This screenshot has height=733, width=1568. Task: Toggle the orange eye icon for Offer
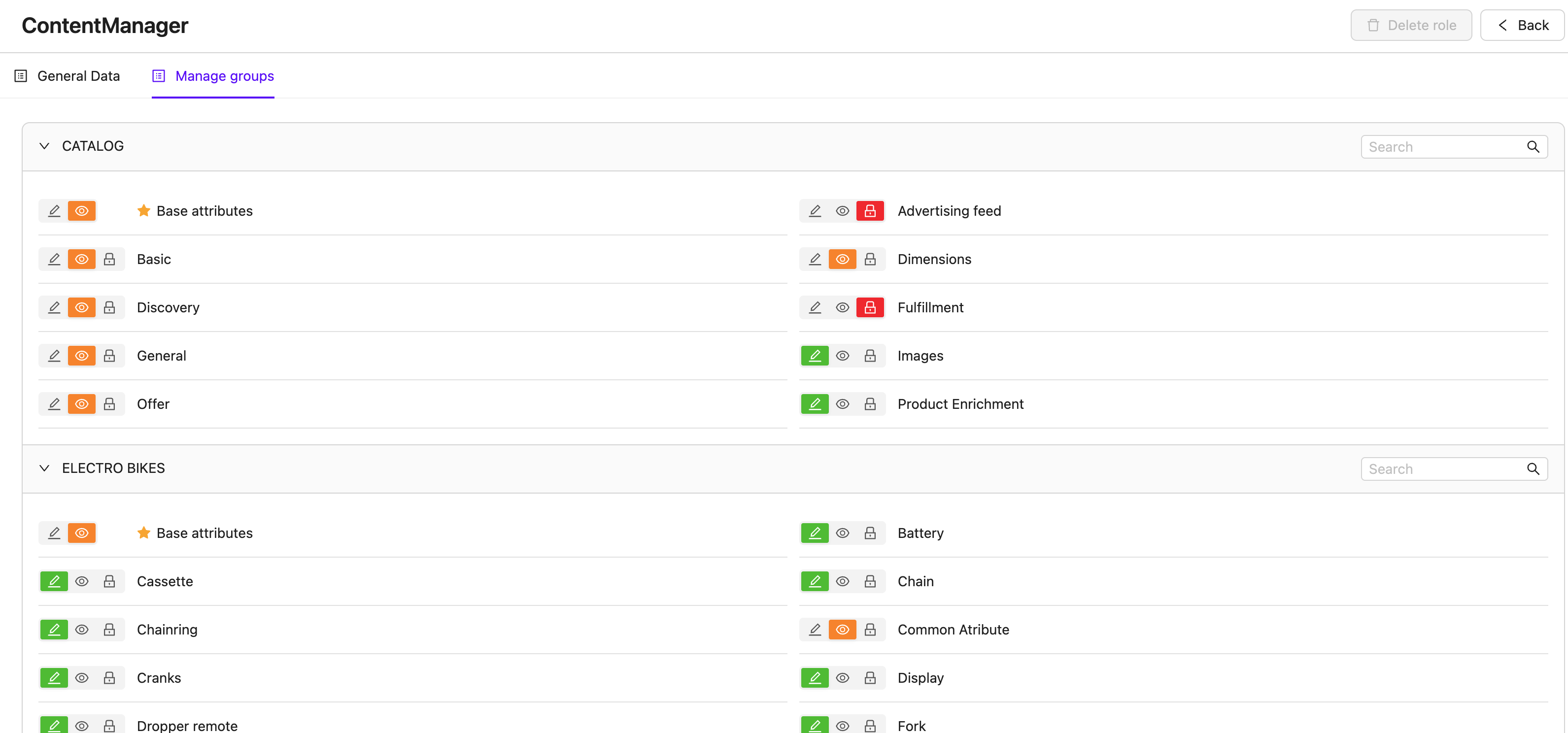82,404
